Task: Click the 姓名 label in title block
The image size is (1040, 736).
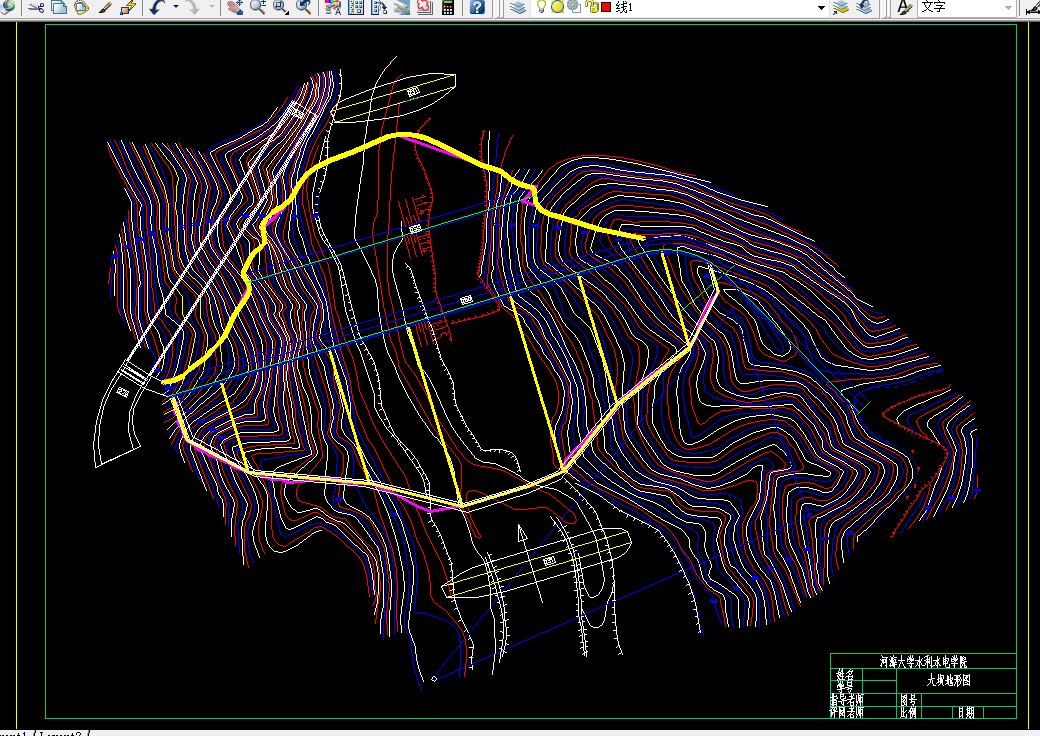Action: pyautogui.click(x=844, y=674)
